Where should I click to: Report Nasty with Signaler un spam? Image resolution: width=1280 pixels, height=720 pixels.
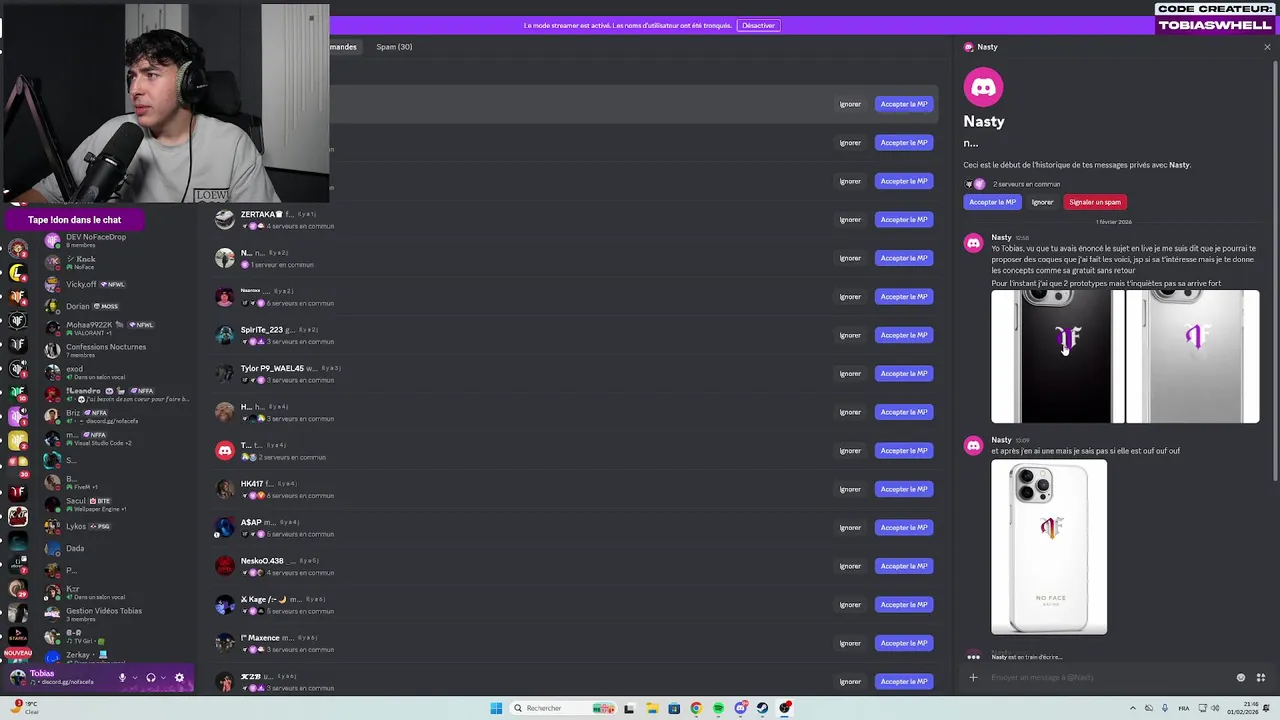pyautogui.click(x=1095, y=202)
